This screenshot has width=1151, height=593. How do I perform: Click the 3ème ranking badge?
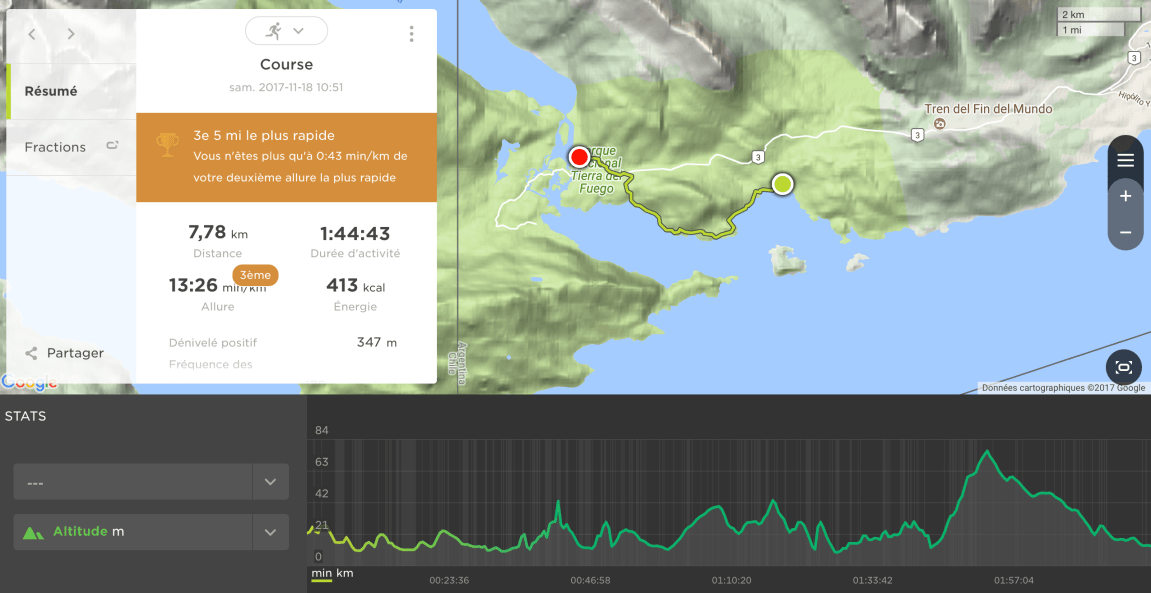[x=255, y=274]
